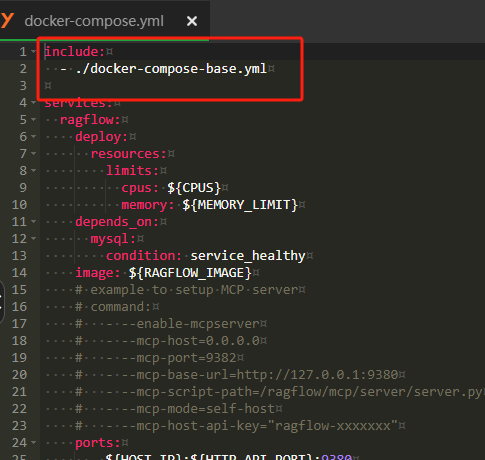
Task: Click the '--enable-mcpserver' comment
Action: 190,324
